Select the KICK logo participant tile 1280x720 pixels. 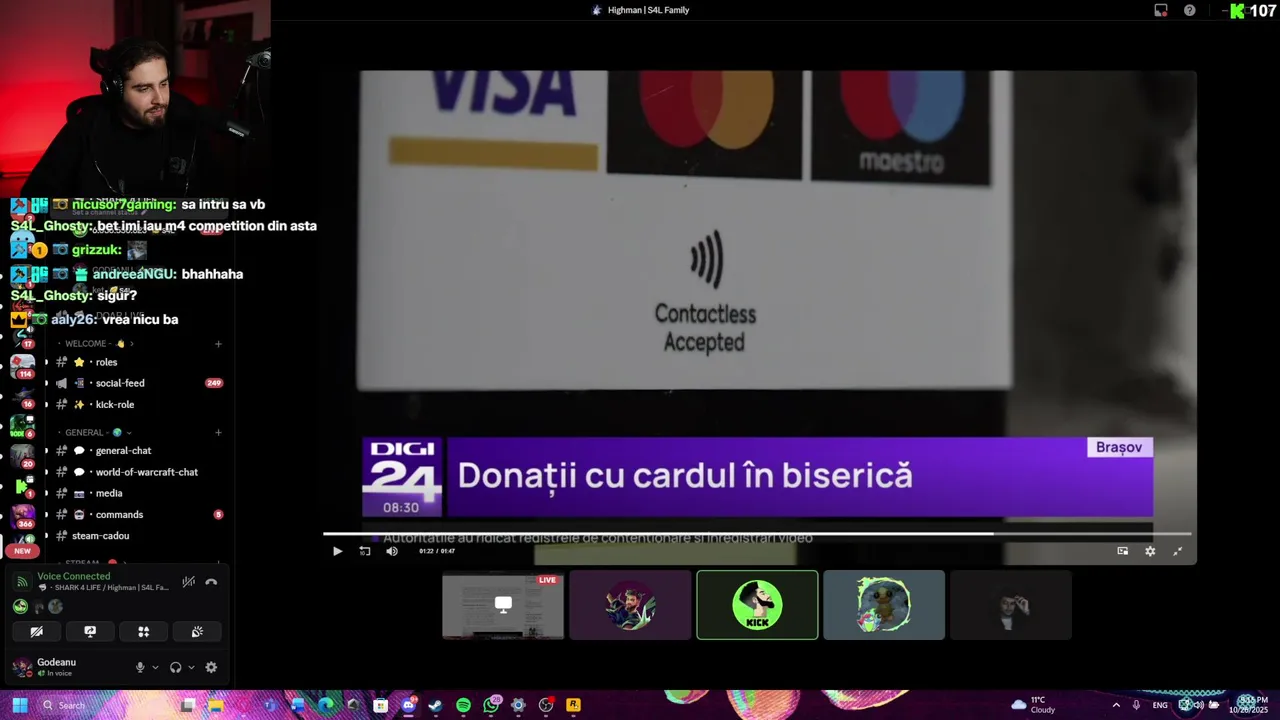(x=757, y=605)
